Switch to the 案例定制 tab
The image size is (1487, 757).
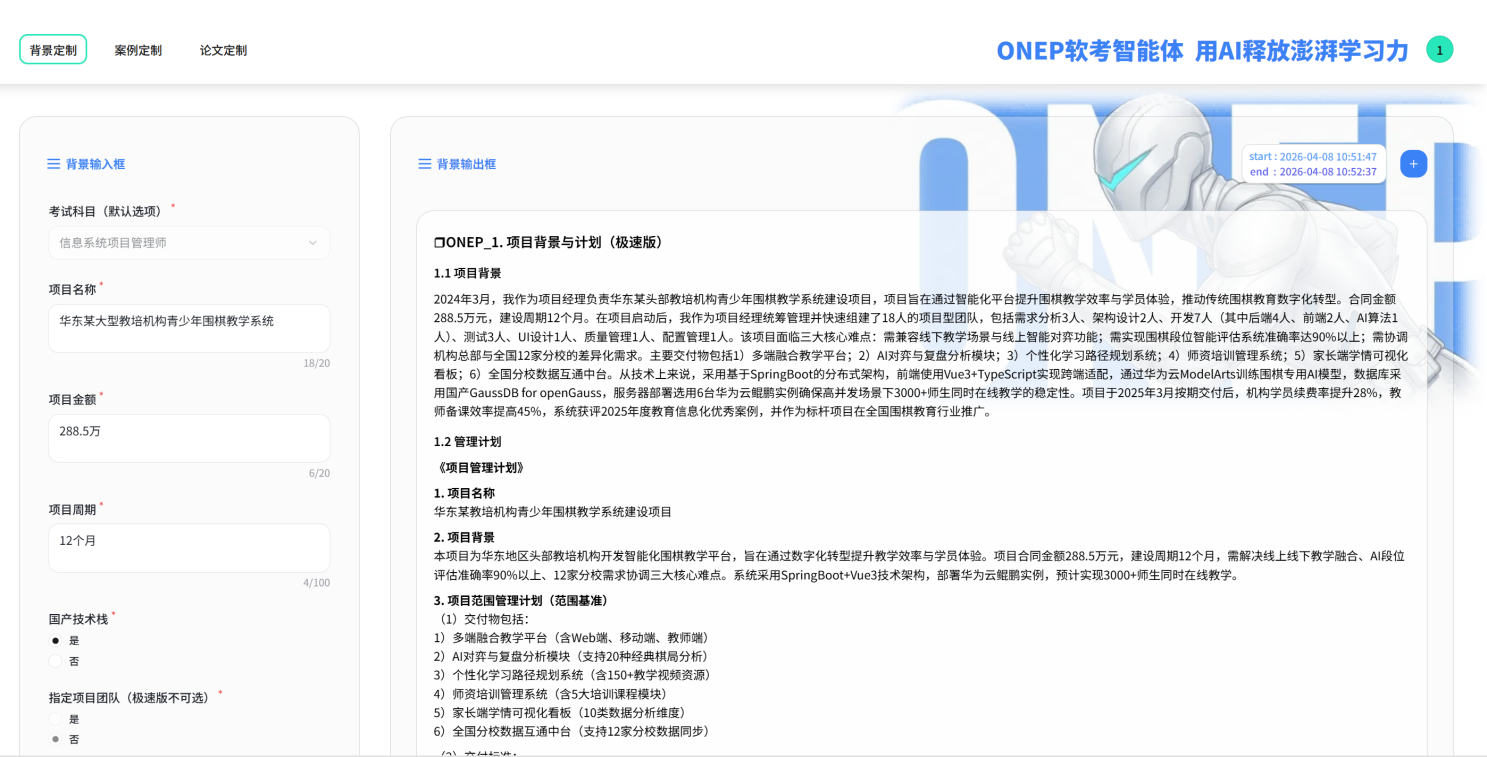point(137,48)
